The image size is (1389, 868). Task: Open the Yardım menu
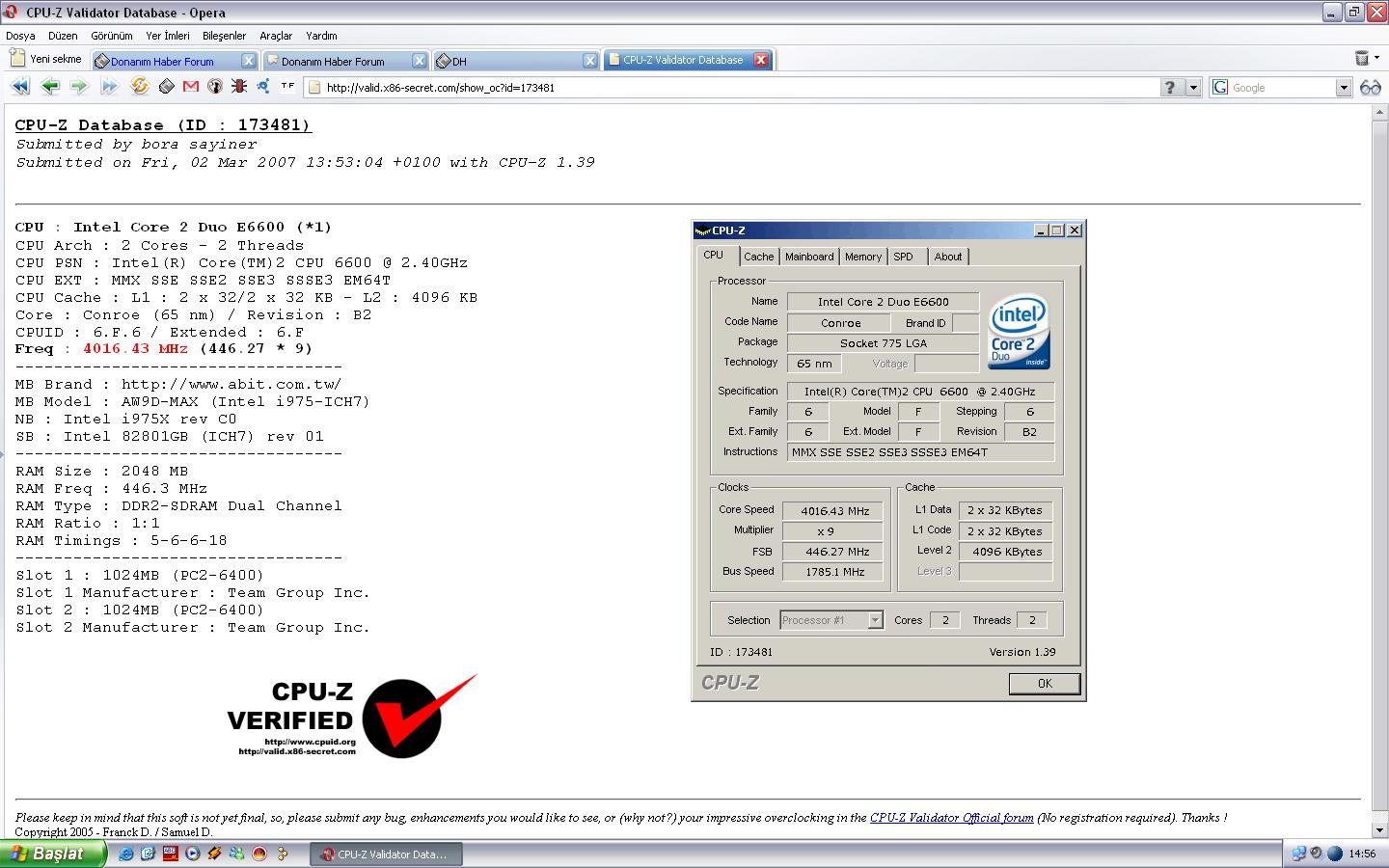coord(321,36)
